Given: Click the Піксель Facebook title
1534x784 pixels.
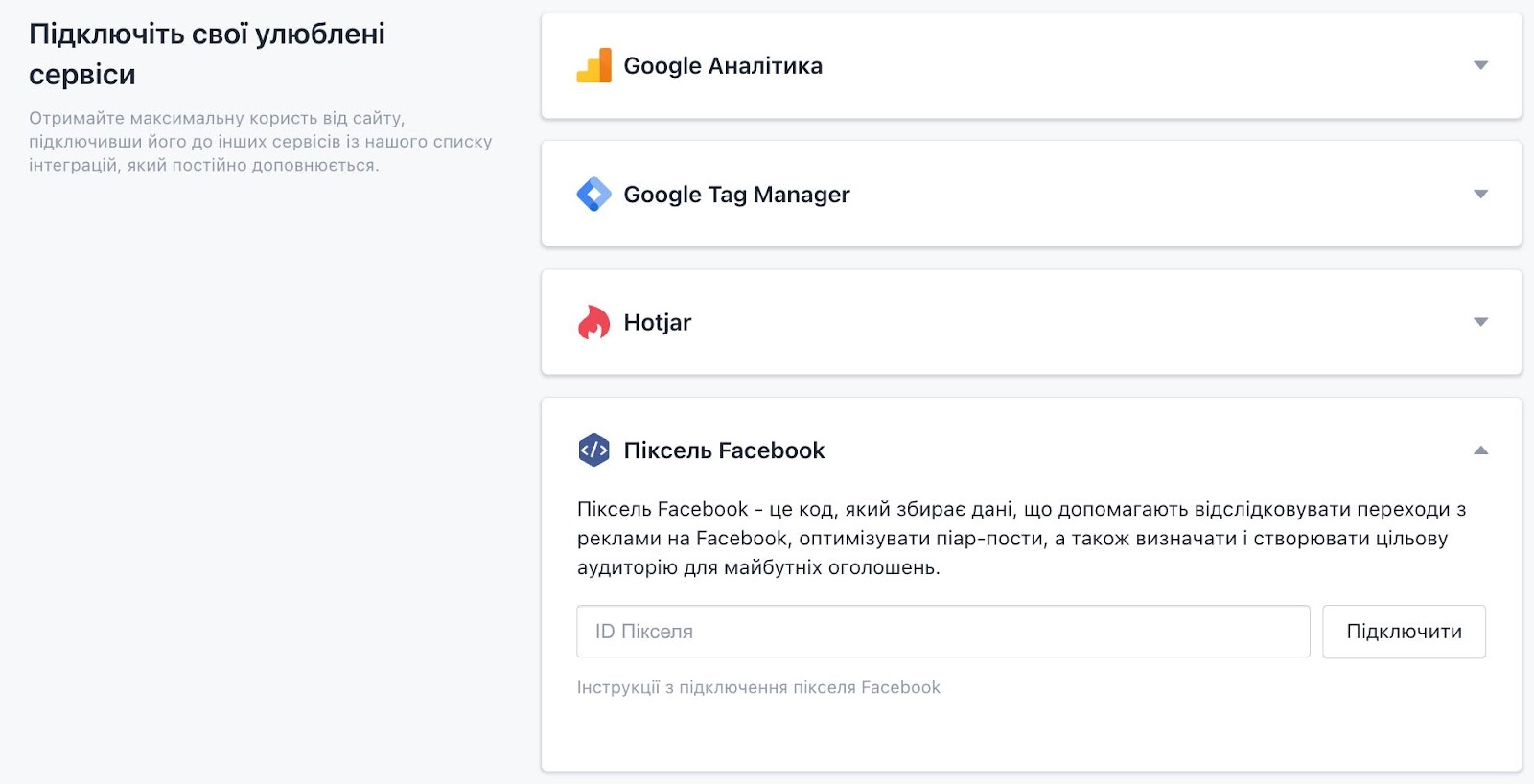Looking at the screenshot, I should [724, 450].
